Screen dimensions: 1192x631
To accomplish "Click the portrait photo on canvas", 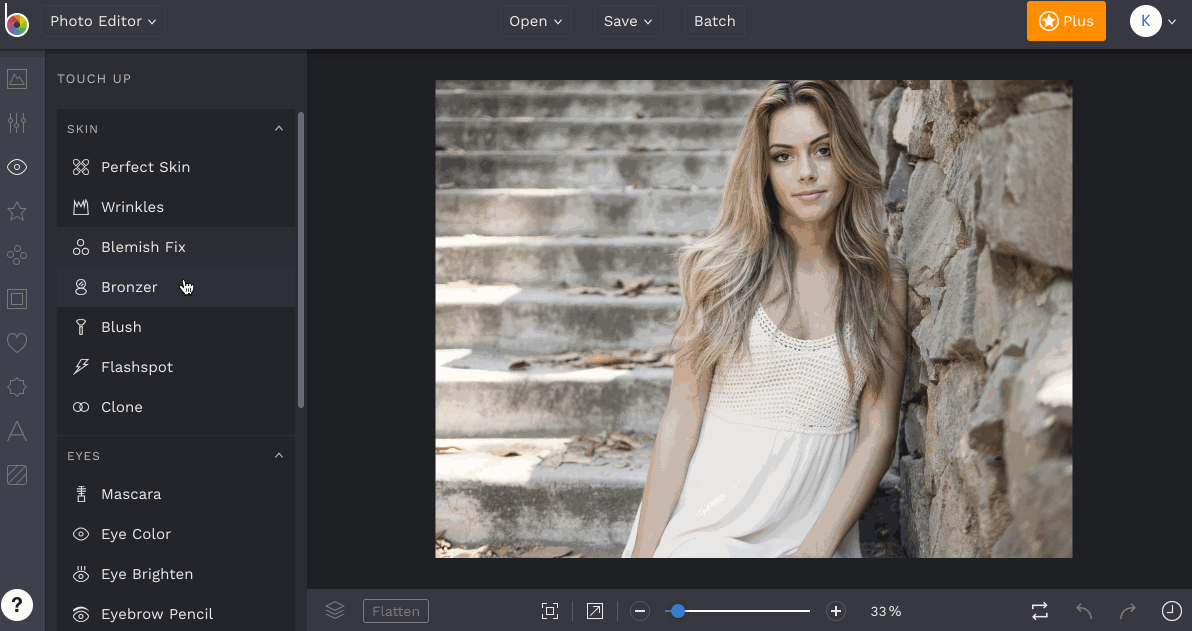I will click(753, 319).
